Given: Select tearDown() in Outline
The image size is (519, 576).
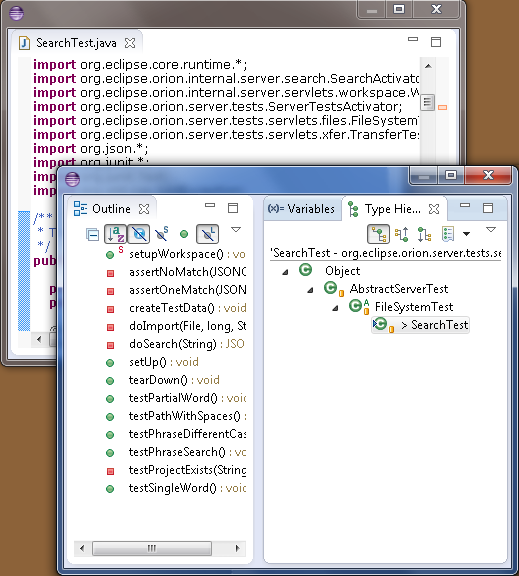Looking at the screenshot, I should (174, 380).
